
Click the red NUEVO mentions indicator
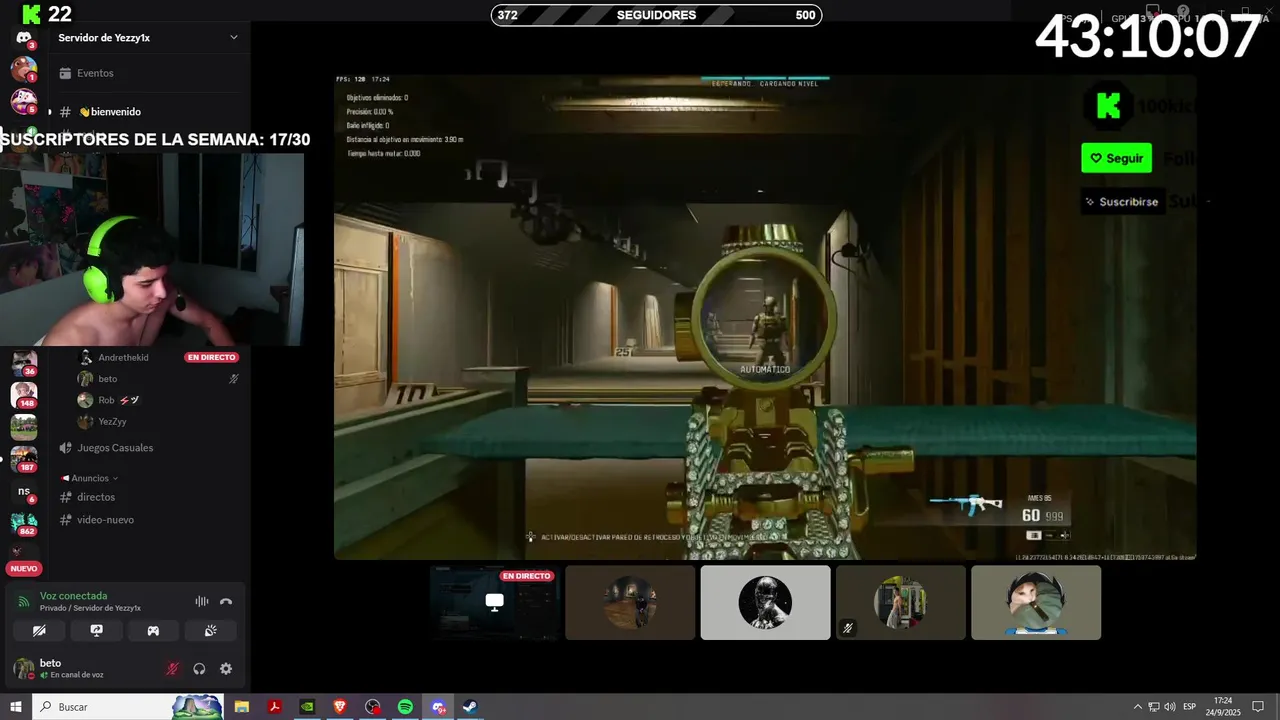[x=24, y=568]
